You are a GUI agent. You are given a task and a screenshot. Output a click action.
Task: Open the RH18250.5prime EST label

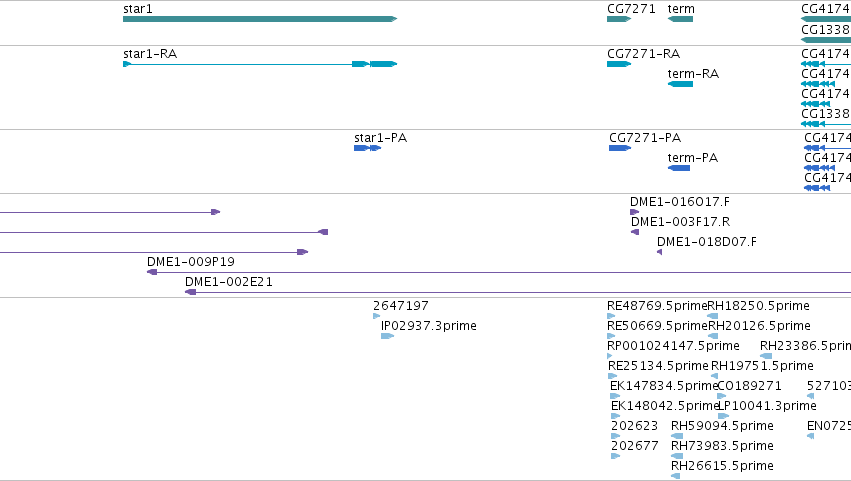click(758, 306)
